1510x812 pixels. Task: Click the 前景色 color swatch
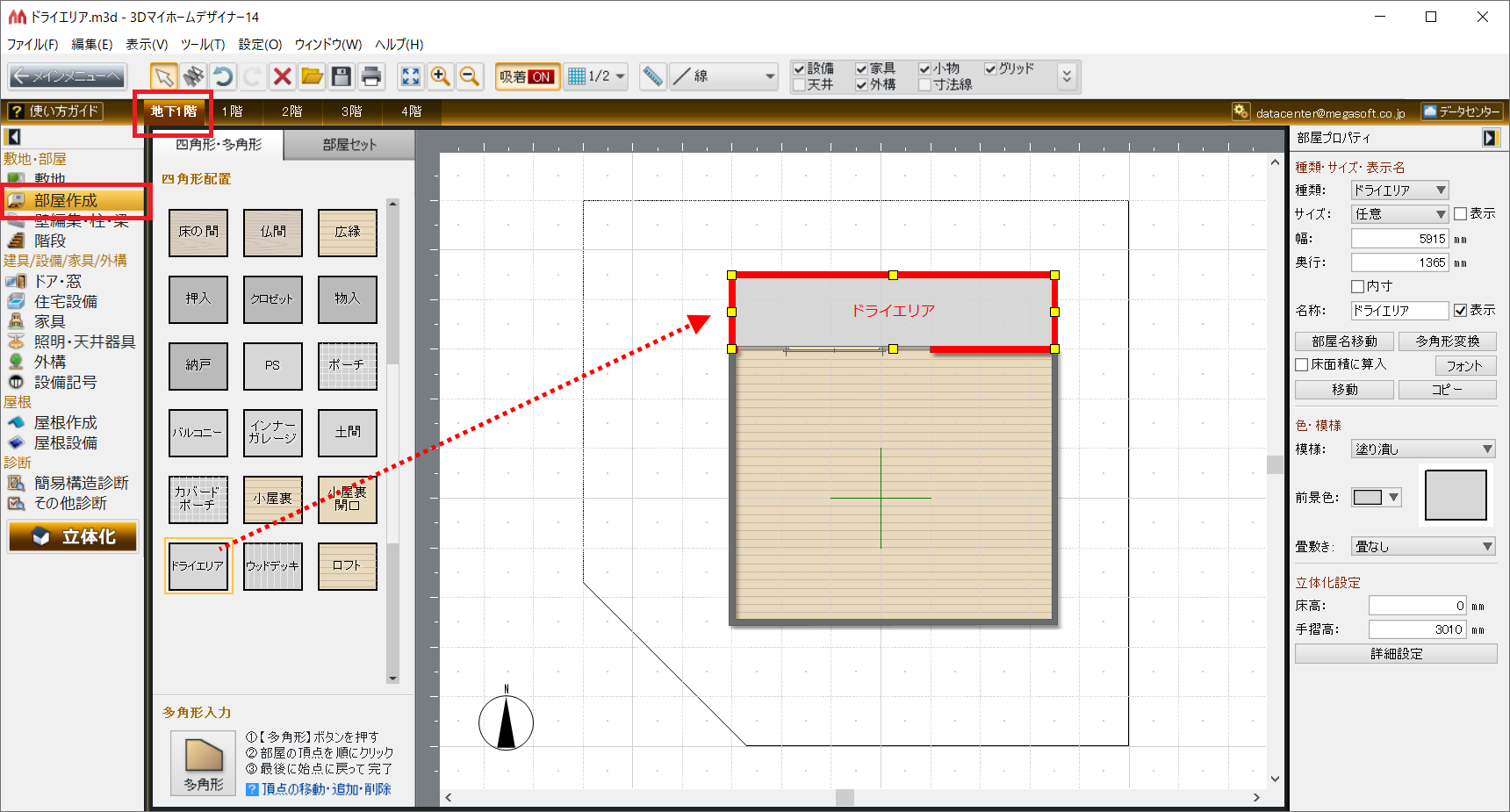coord(1367,498)
